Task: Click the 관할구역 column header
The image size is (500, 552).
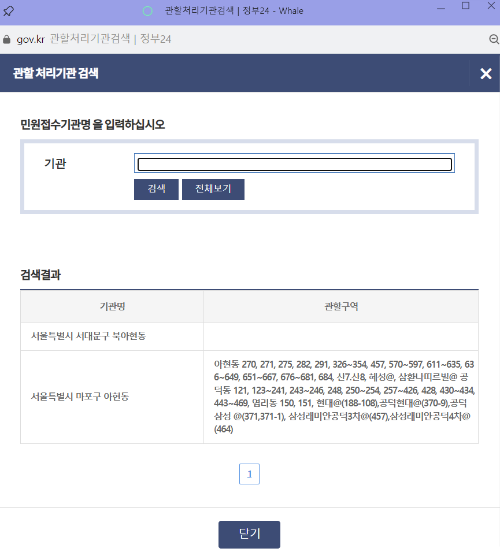Action: coord(341,306)
